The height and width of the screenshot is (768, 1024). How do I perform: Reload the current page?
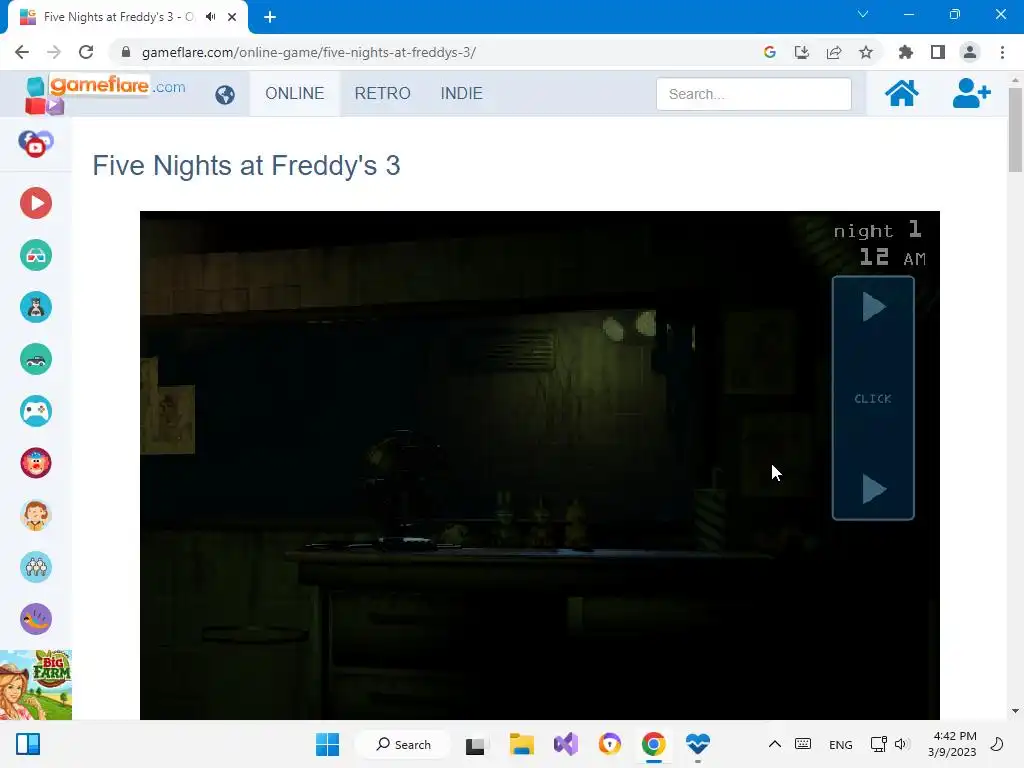coord(86,52)
